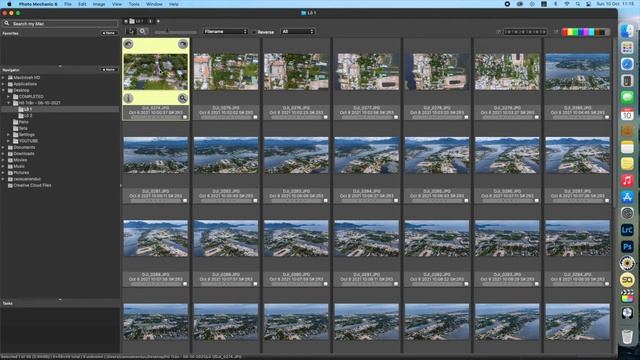The image size is (640, 360).
Task: Open the Trash in the Dock
Action: click(x=627, y=337)
